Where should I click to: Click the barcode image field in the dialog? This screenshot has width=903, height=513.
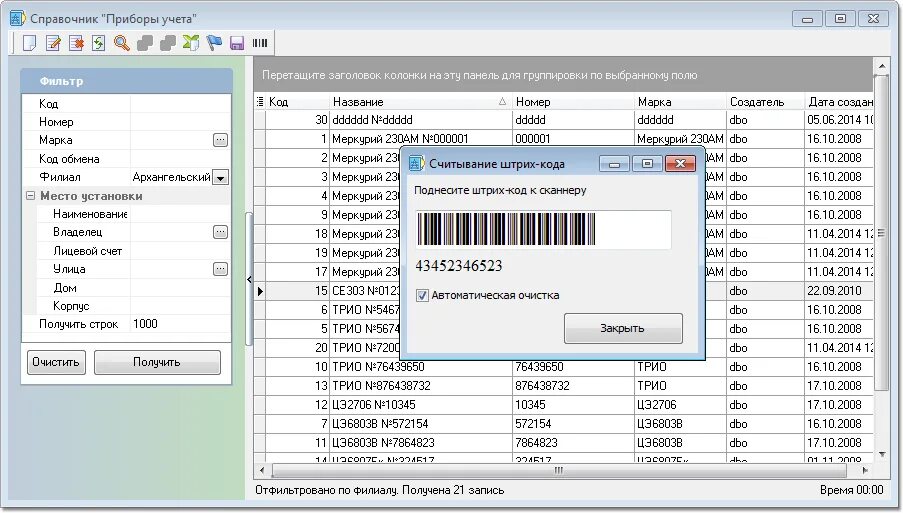click(543, 229)
